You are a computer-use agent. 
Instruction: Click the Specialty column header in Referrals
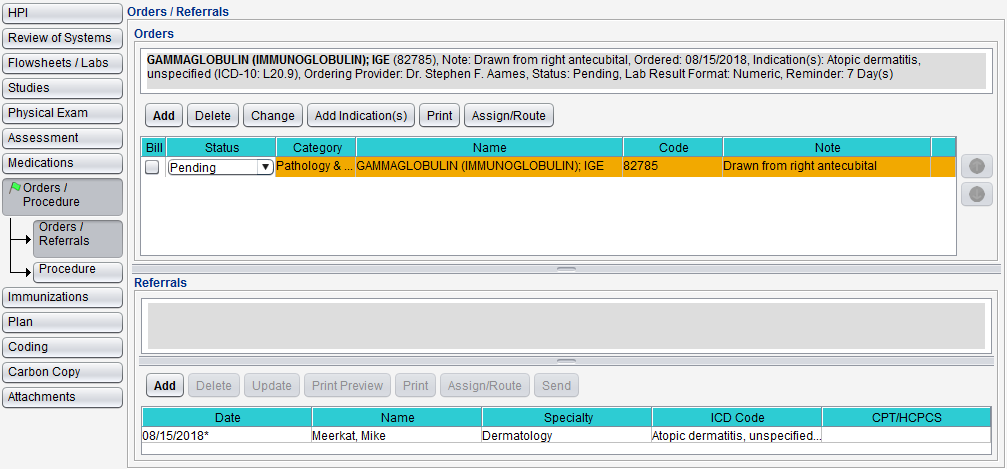tap(567, 417)
